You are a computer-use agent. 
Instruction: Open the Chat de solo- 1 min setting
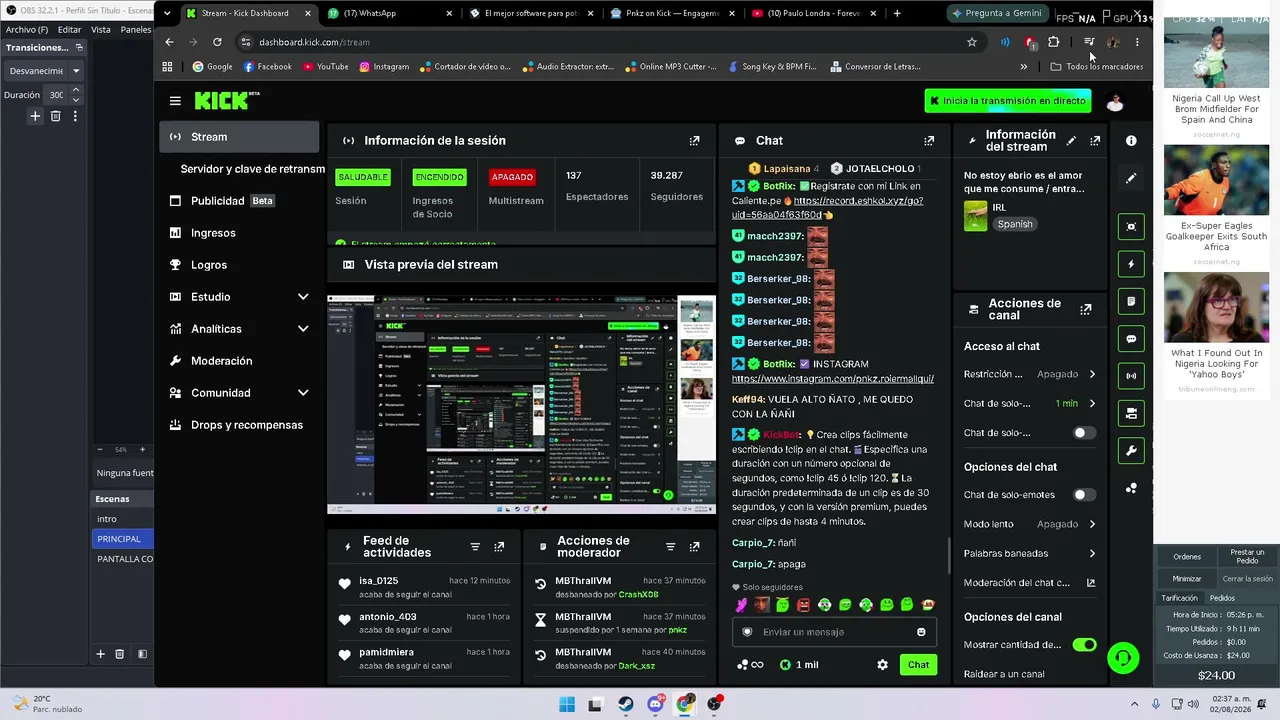coord(1030,404)
